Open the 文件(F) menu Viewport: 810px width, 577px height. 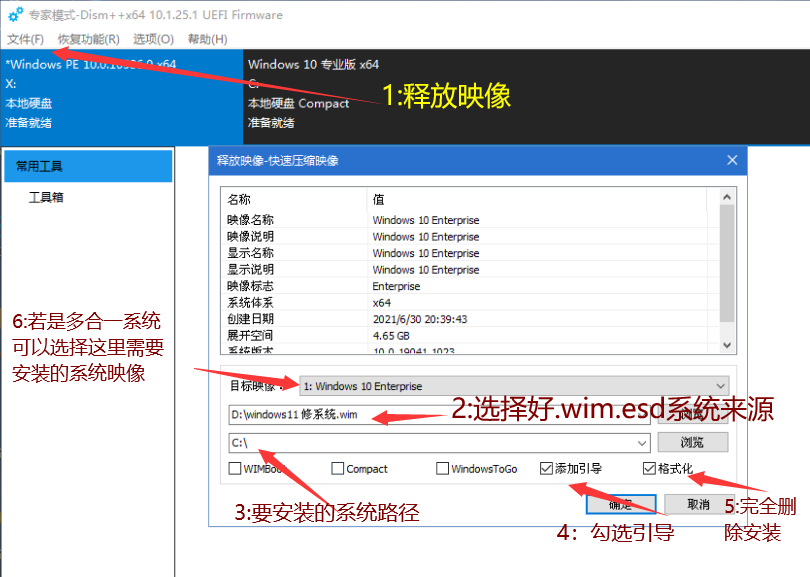click(24, 39)
